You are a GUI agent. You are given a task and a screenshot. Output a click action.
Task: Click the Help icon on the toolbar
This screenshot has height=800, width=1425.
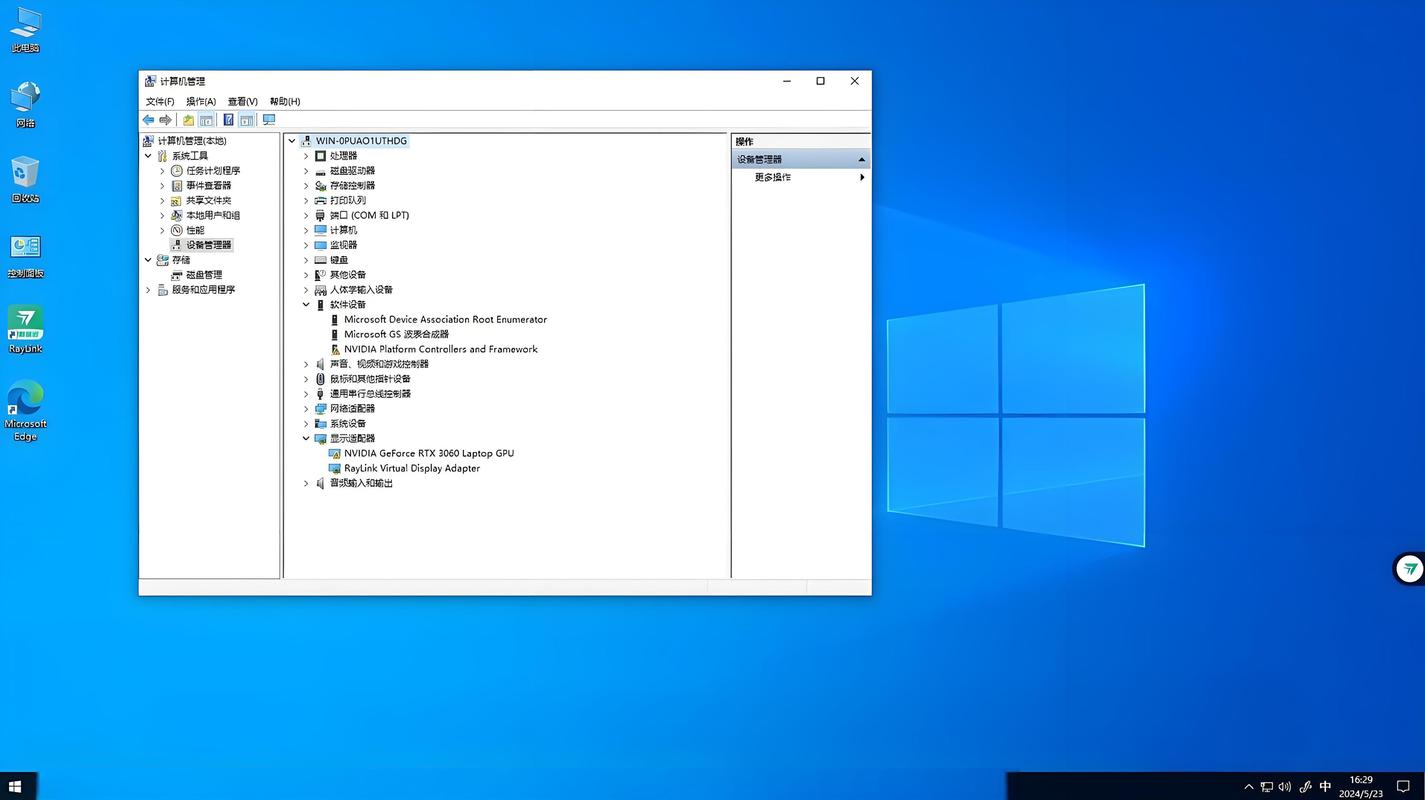(x=228, y=119)
